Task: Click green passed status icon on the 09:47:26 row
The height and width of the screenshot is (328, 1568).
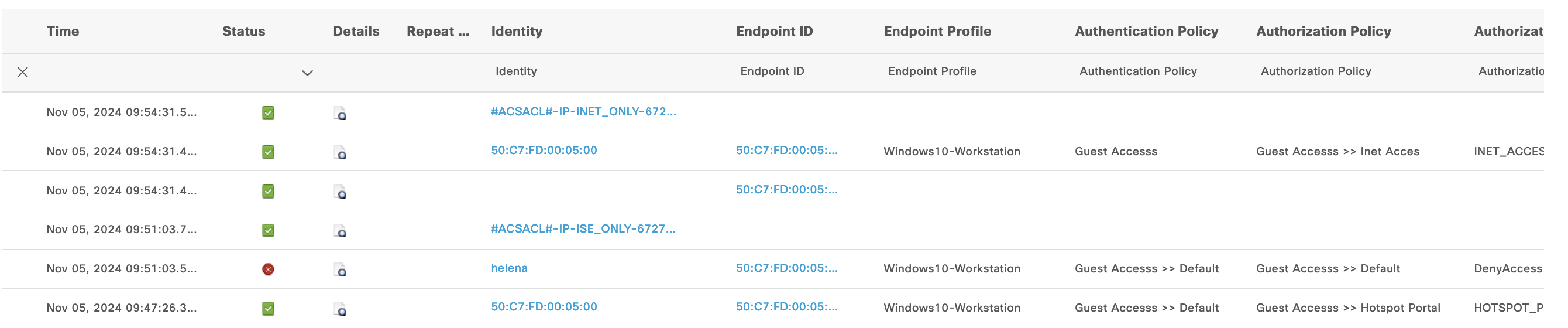Action: pyautogui.click(x=268, y=309)
